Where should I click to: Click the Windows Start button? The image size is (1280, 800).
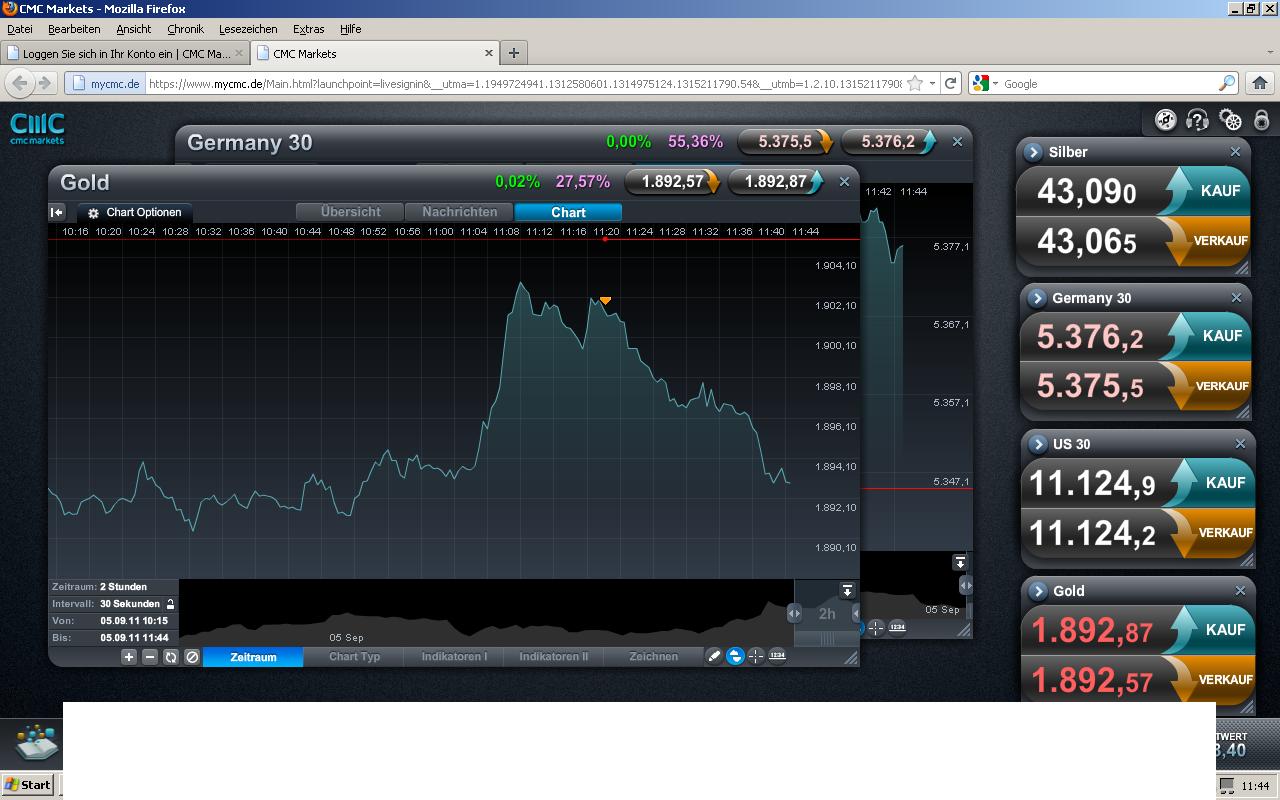tap(28, 785)
